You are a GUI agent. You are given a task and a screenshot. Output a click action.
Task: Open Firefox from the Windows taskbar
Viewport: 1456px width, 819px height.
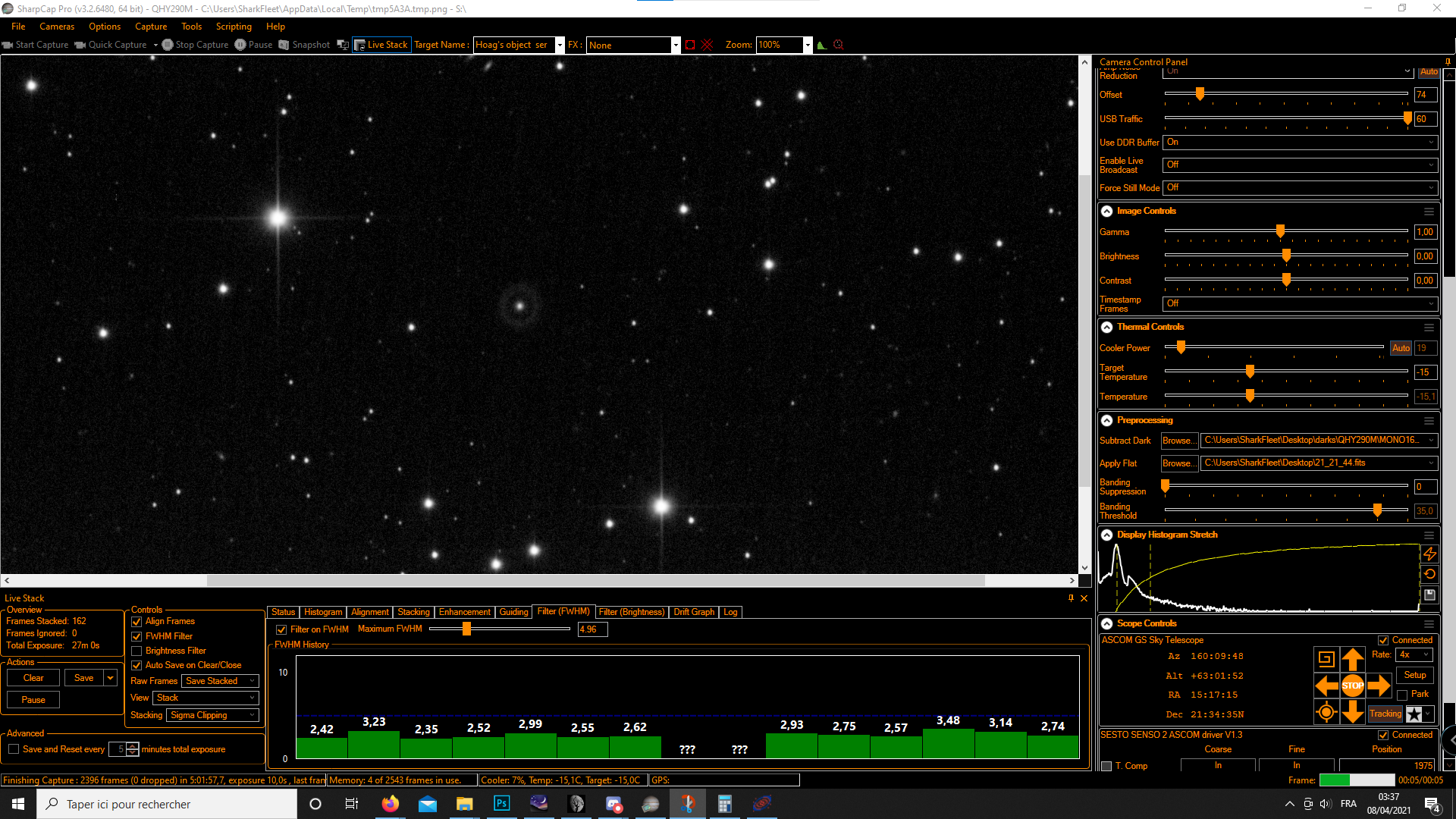point(390,804)
